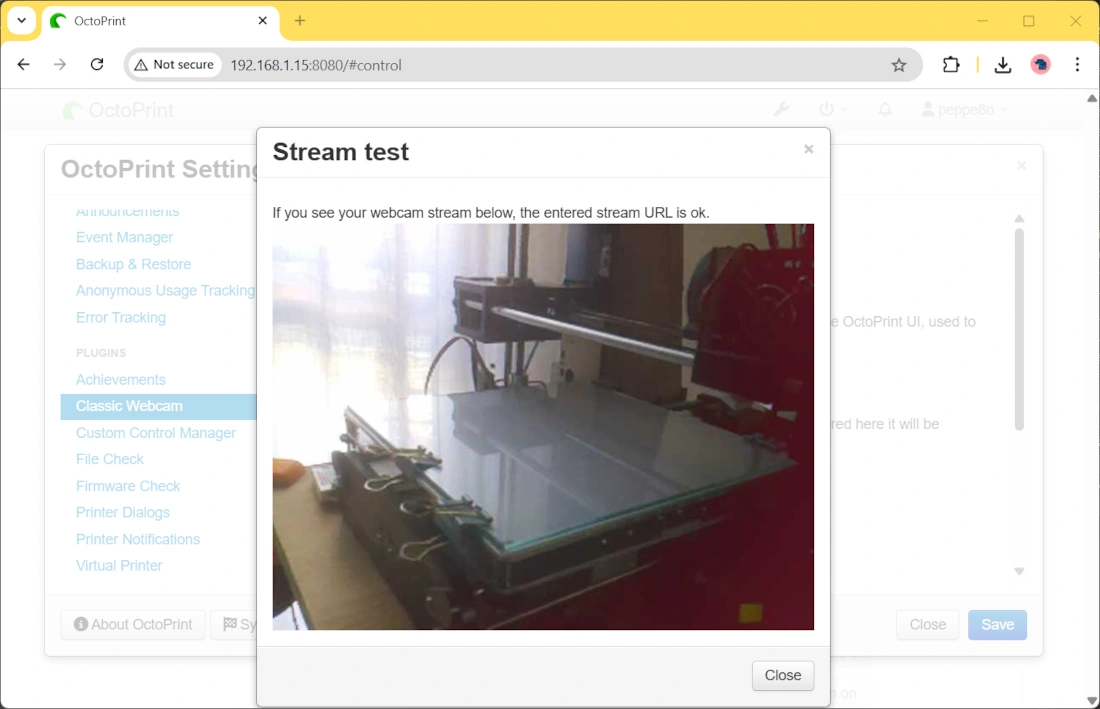Click the settings panel scroll-up arrow
This screenshot has width=1100, height=709.
point(1019,219)
